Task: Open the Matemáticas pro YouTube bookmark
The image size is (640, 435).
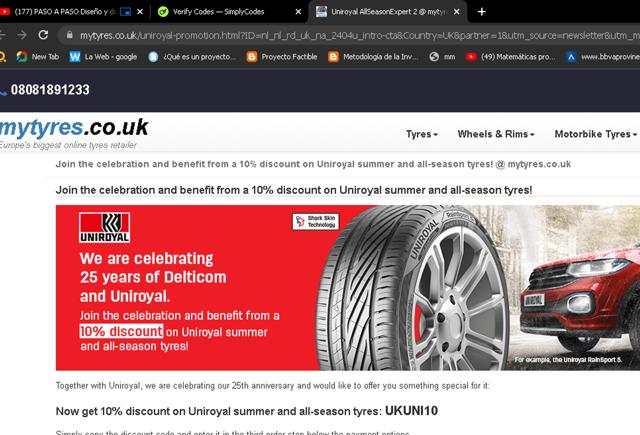Action: (x=511, y=57)
